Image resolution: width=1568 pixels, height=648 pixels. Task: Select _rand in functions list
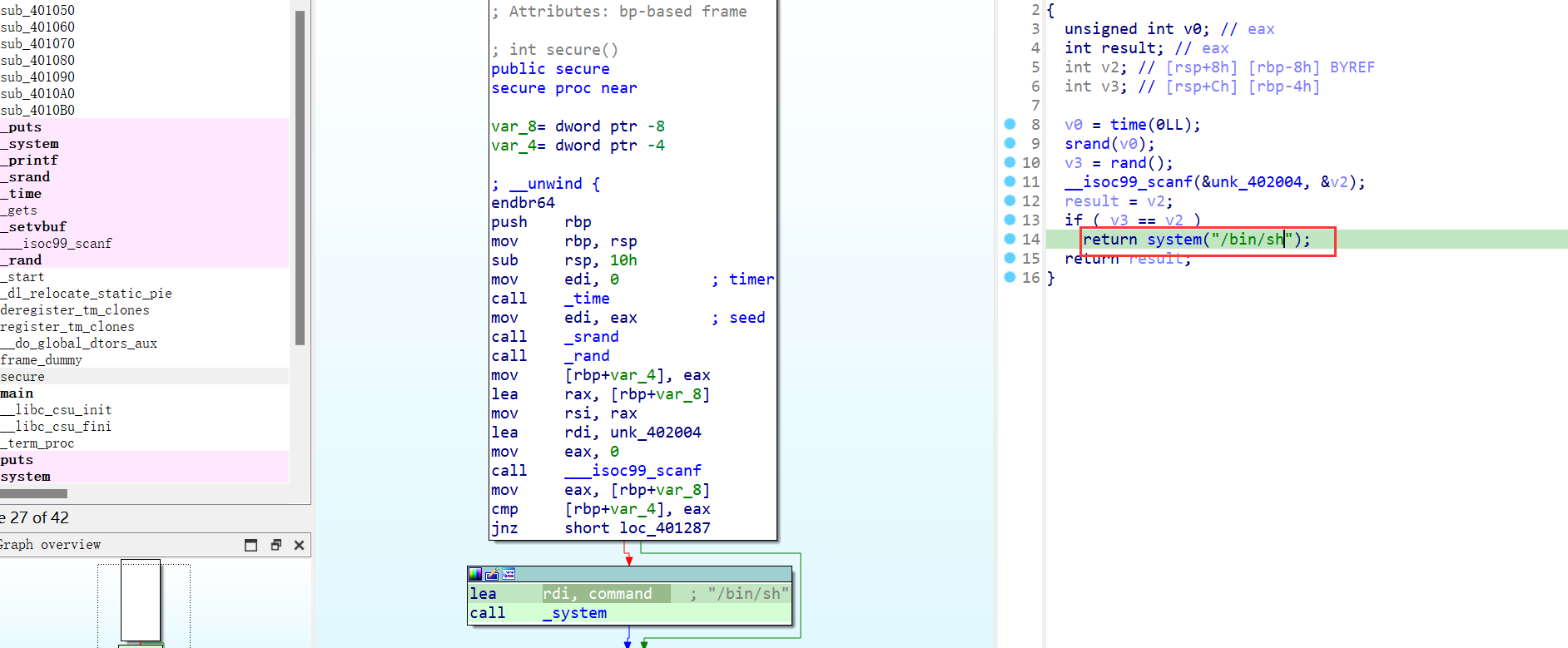click(x=144, y=260)
